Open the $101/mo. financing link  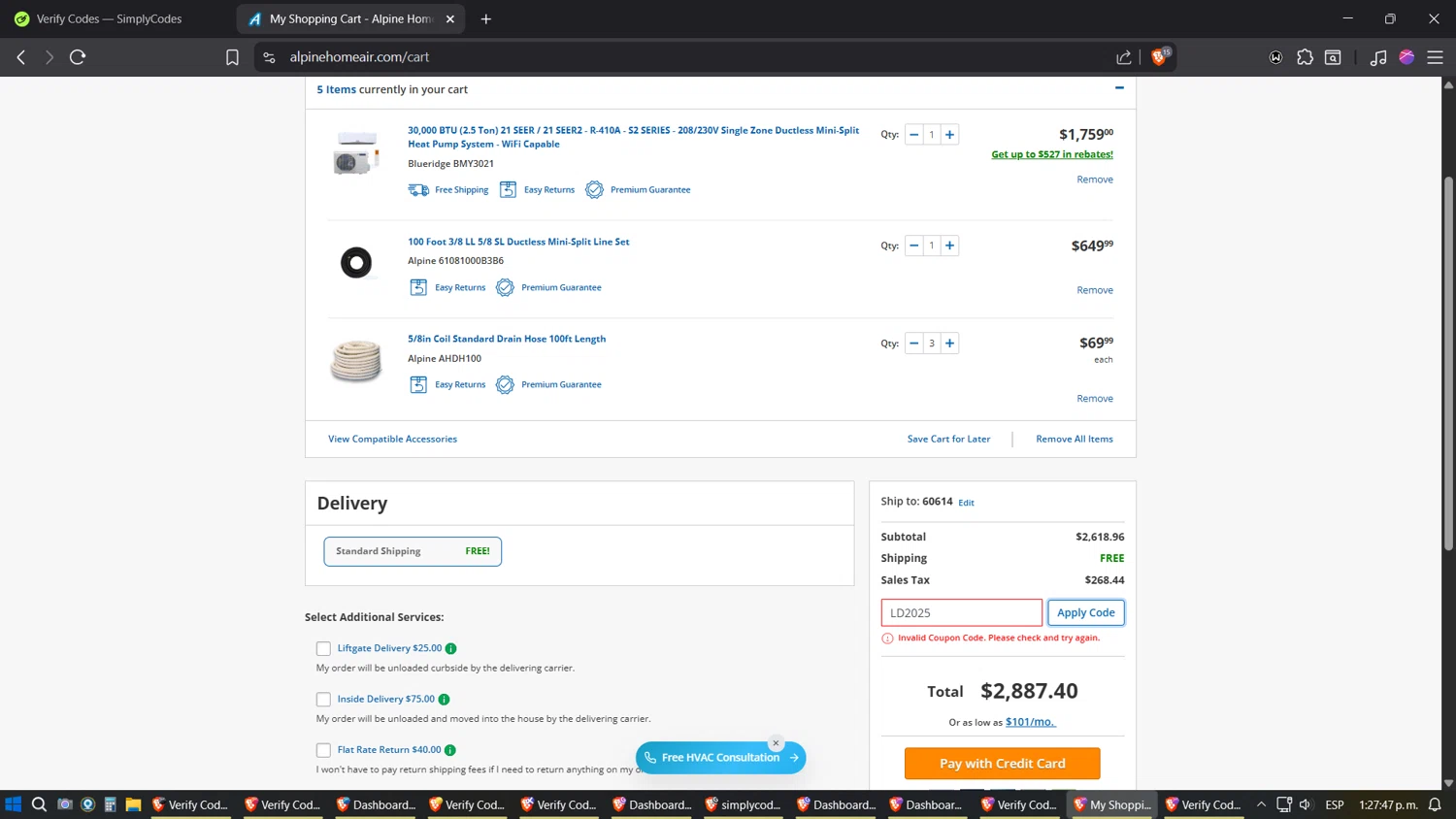1030,722
